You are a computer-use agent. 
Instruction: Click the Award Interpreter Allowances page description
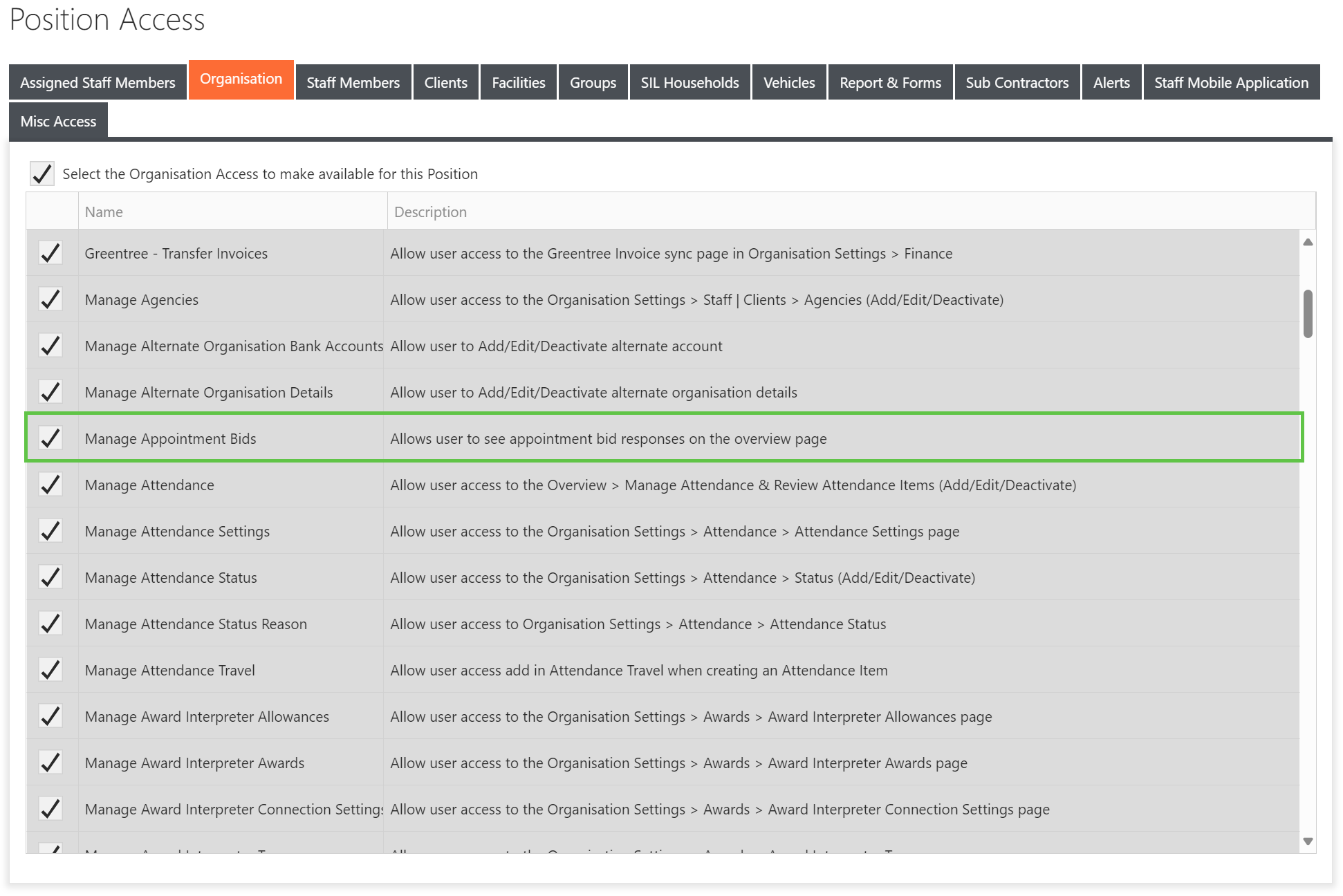692,717
